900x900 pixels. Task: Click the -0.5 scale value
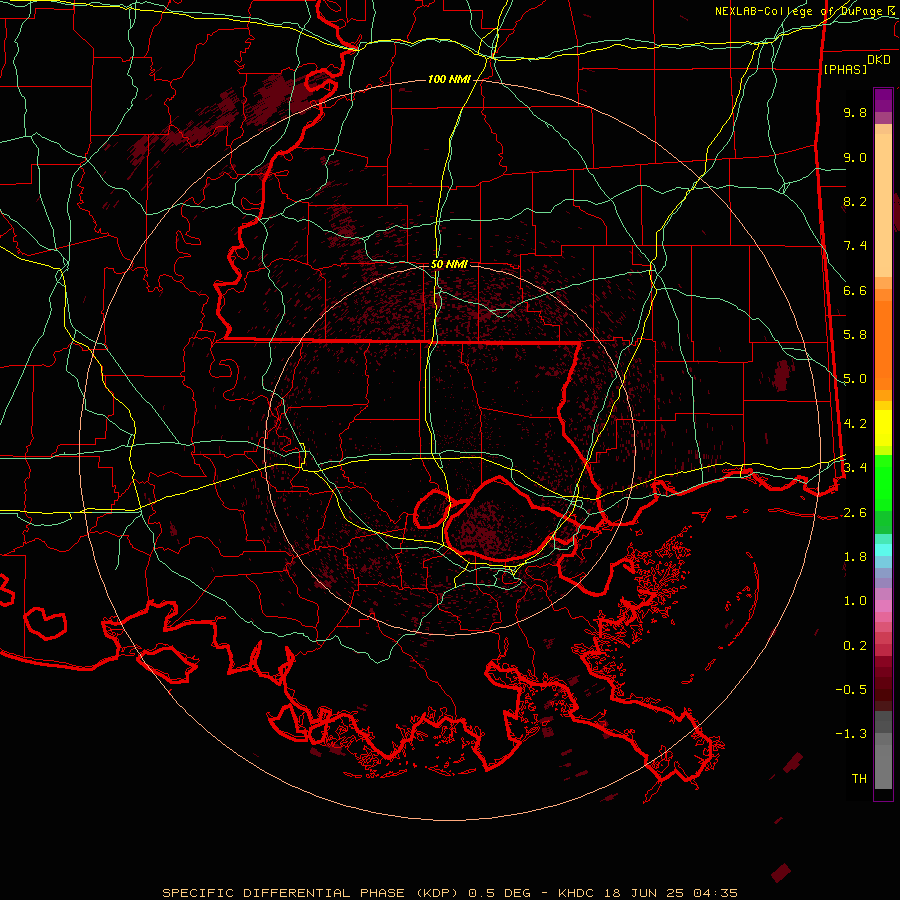click(851, 690)
